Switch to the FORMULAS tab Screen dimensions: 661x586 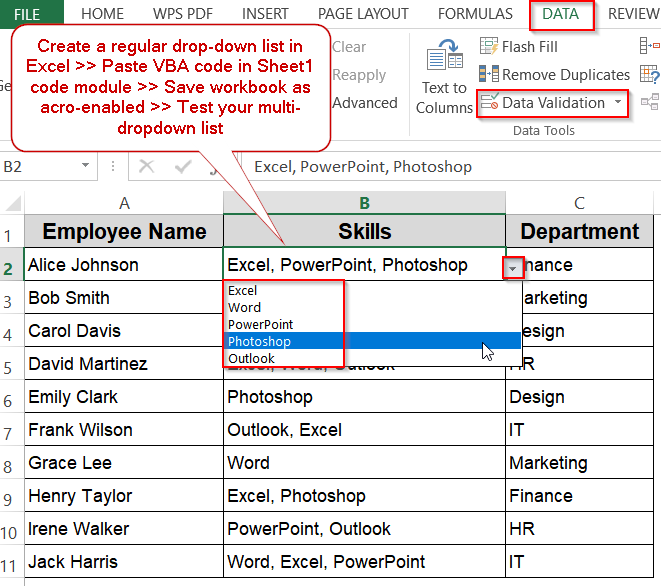click(475, 14)
